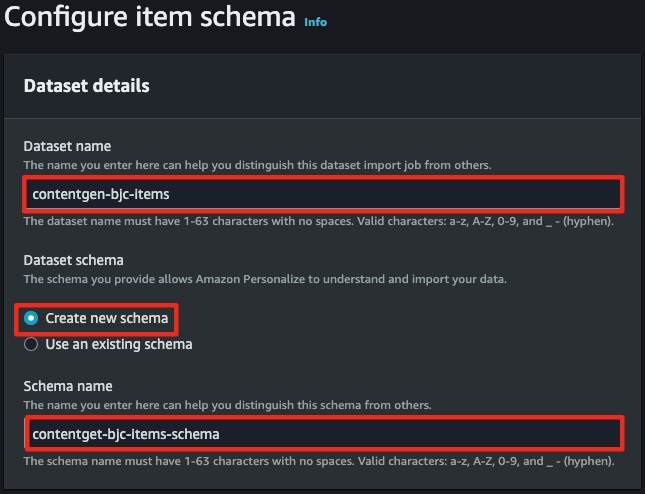Focus the Dataset name input field

(x=323, y=194)
